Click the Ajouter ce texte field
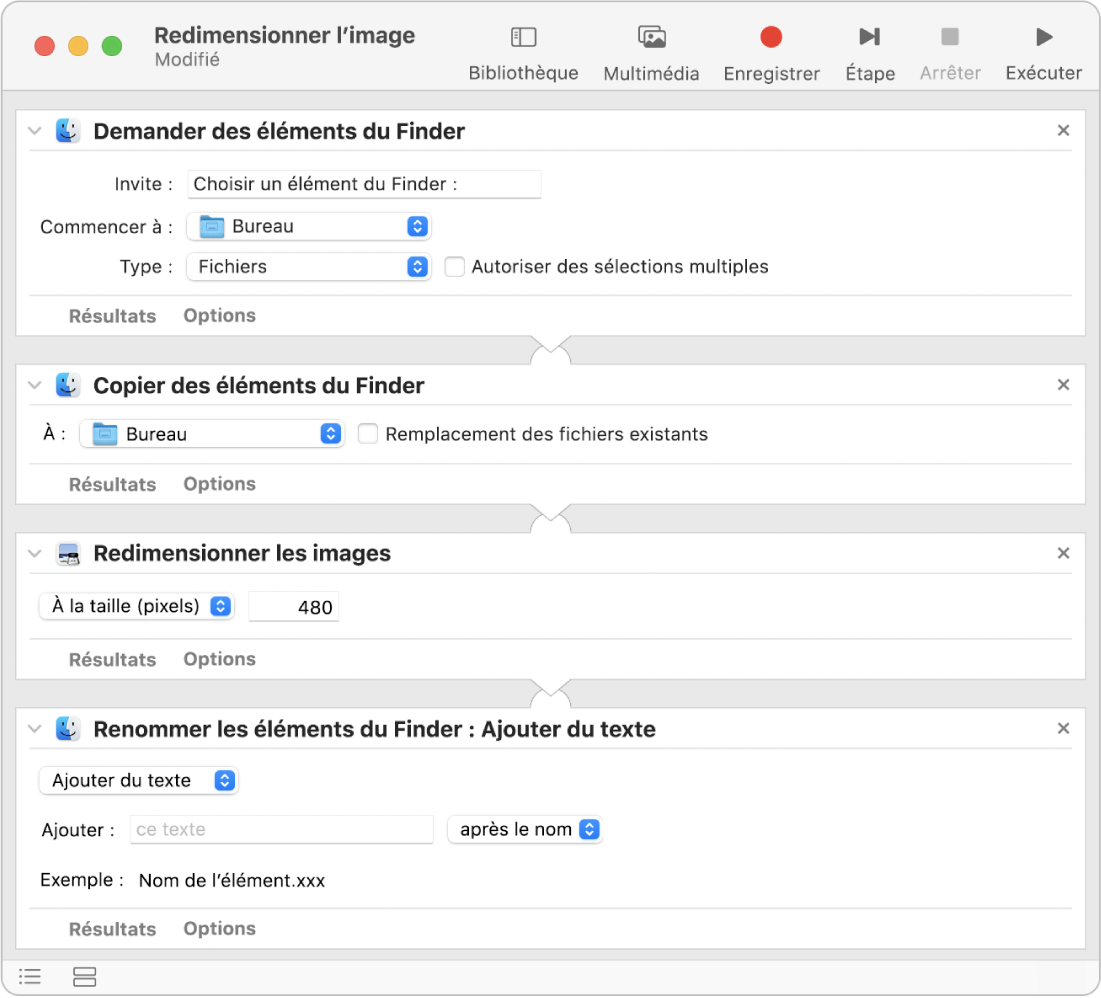1101x998 pixels. (x=281, y=829)
